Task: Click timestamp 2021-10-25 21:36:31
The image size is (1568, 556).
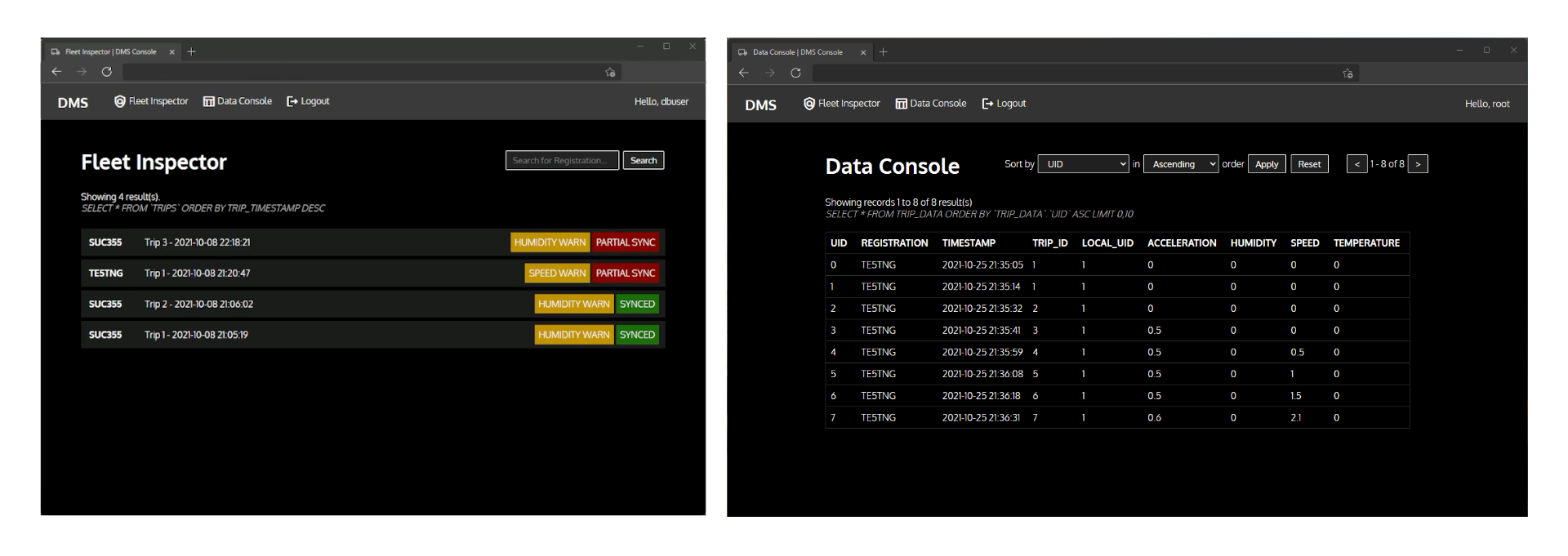Action: coord(981,417)
